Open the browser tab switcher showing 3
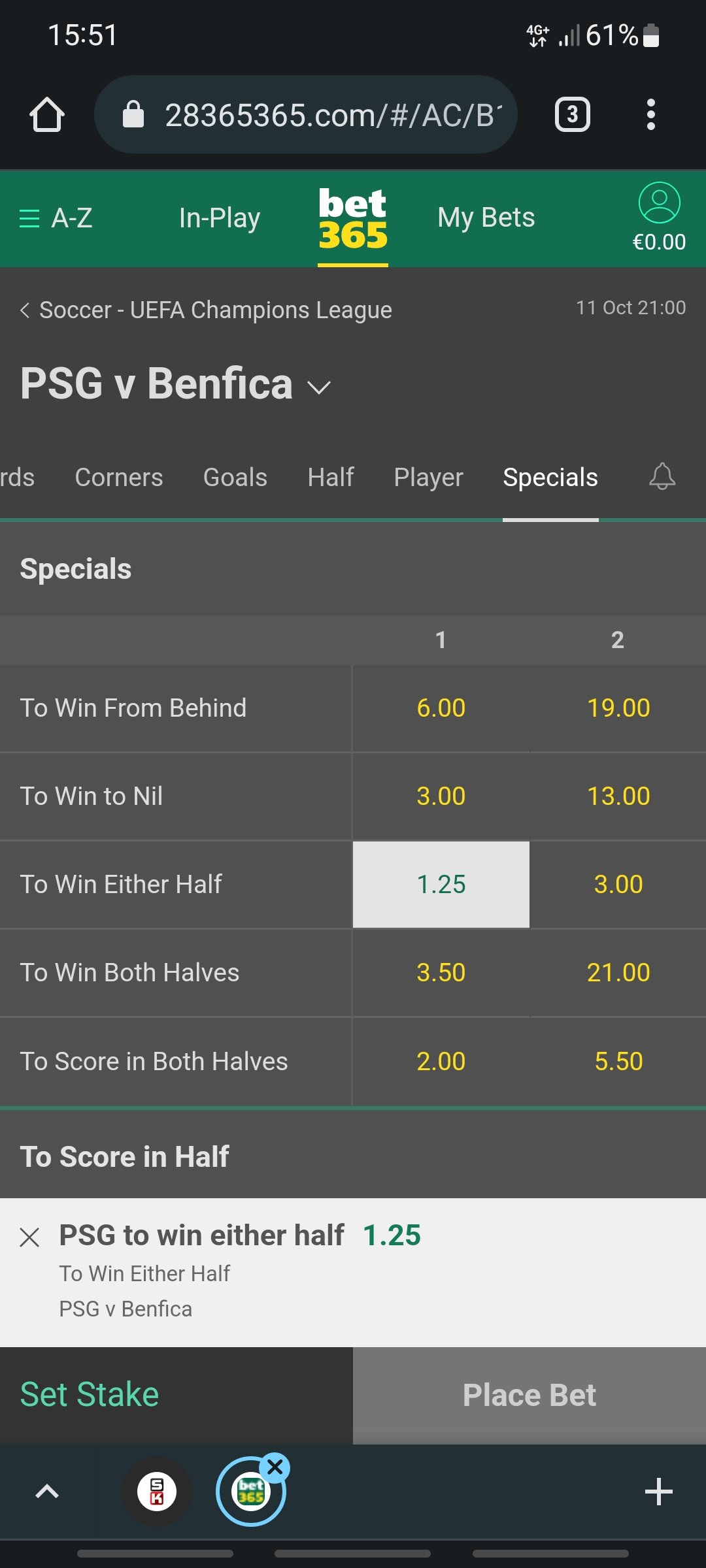706x1568 pixels. 573,114
